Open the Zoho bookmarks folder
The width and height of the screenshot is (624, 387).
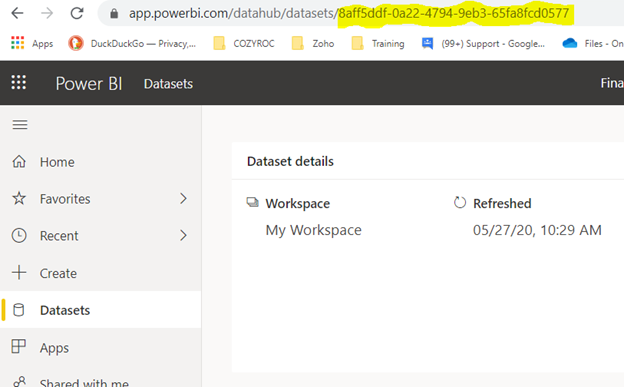click(313, 43)
